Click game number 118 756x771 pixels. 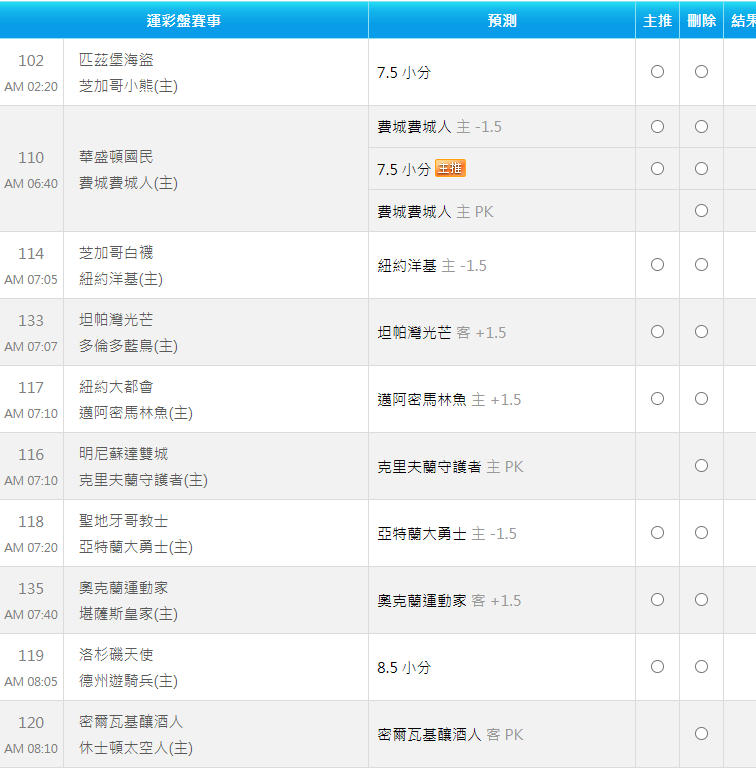coord(31,522)
